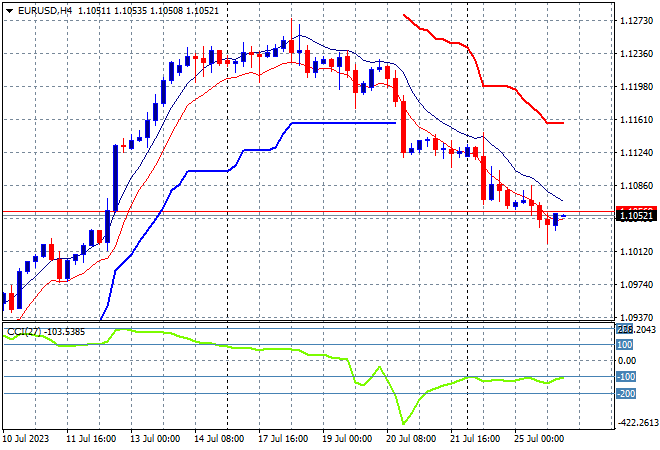
Task: Select the black 1.10521 current price tag
Action: tap(636, 216)
